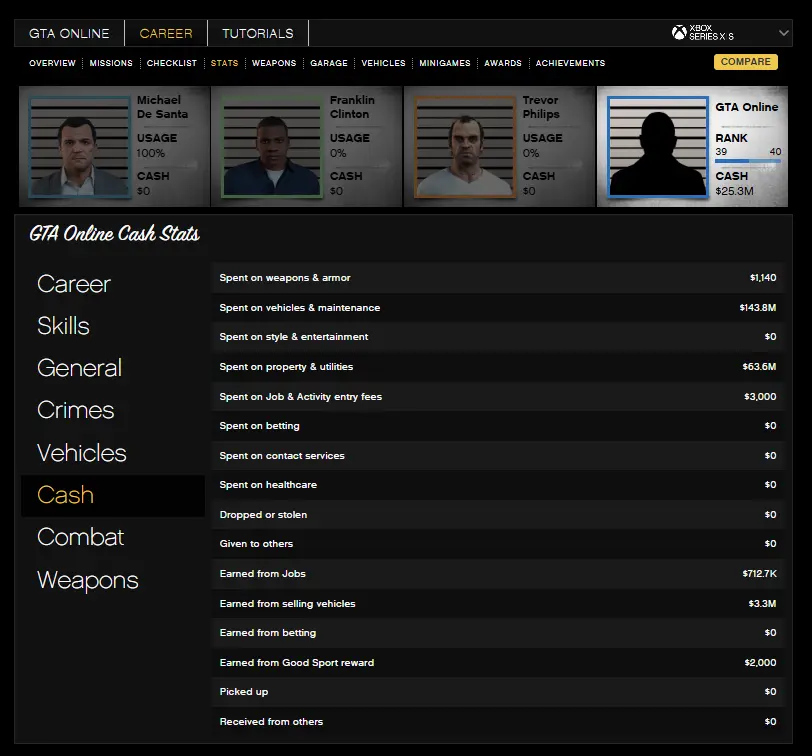
Task: Select Franklin Clinton's character portrait
Action: [272, 146]
